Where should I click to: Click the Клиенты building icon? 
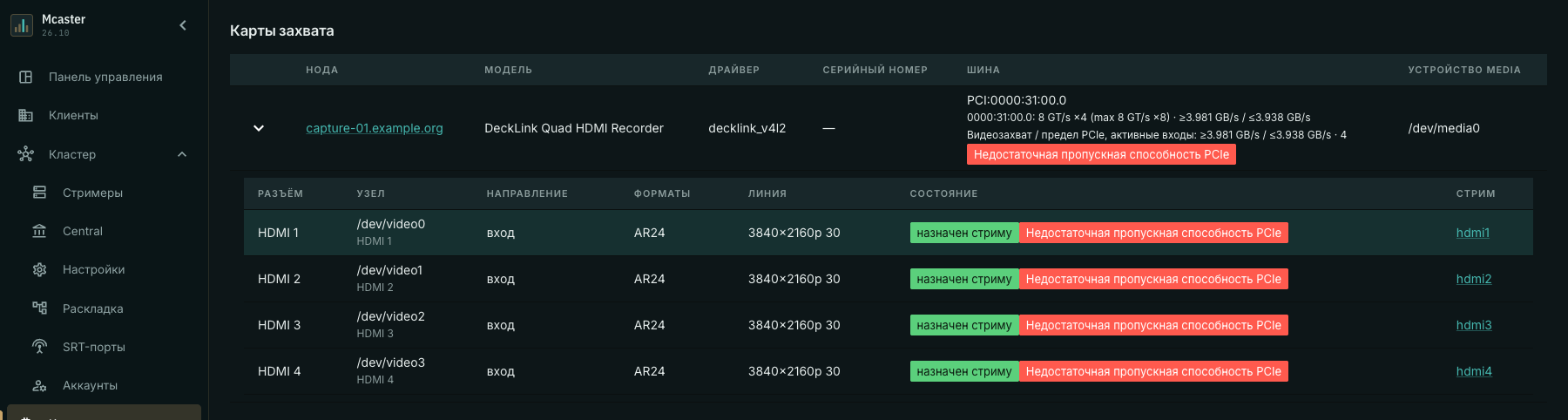click(x=26, y=115)
